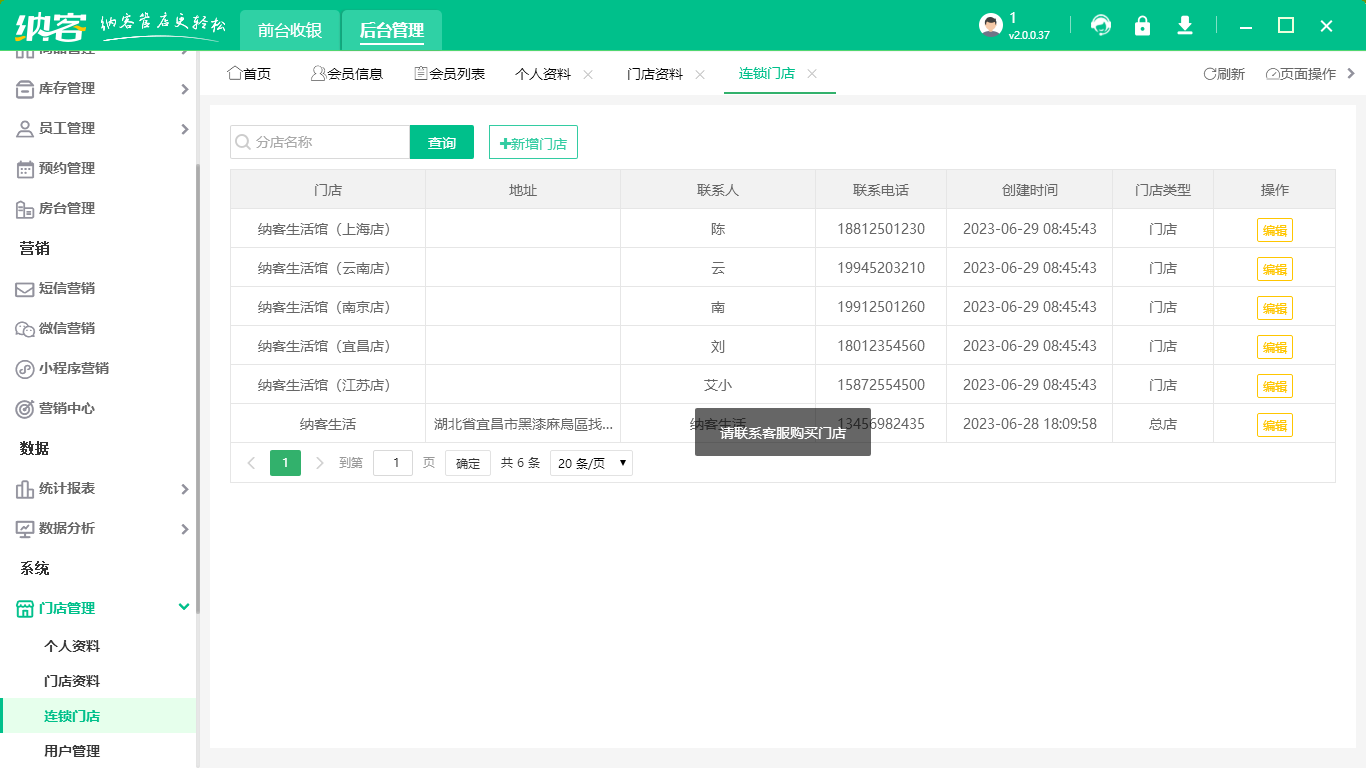Open 短信营销 in the sidebar
Screen dimensions: 1366x768
(66, 288)
